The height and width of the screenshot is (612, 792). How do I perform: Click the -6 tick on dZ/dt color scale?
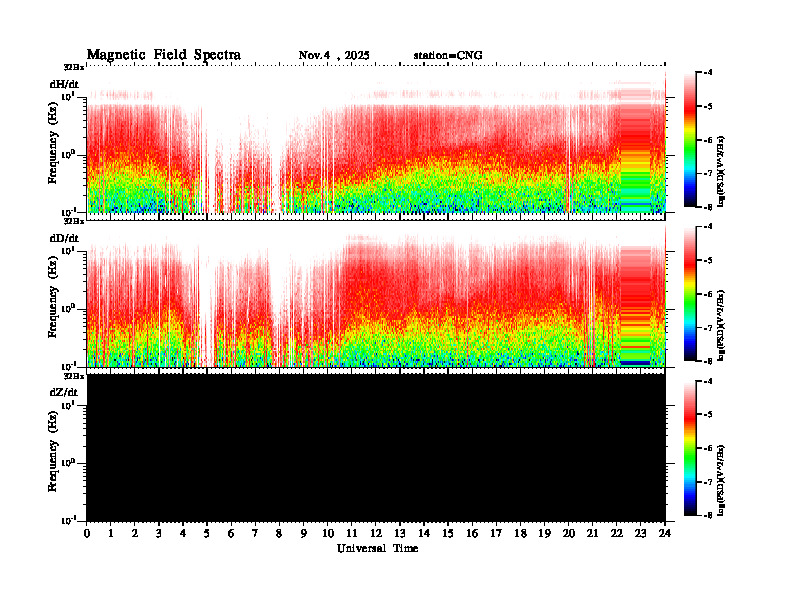tap(709, 448)
